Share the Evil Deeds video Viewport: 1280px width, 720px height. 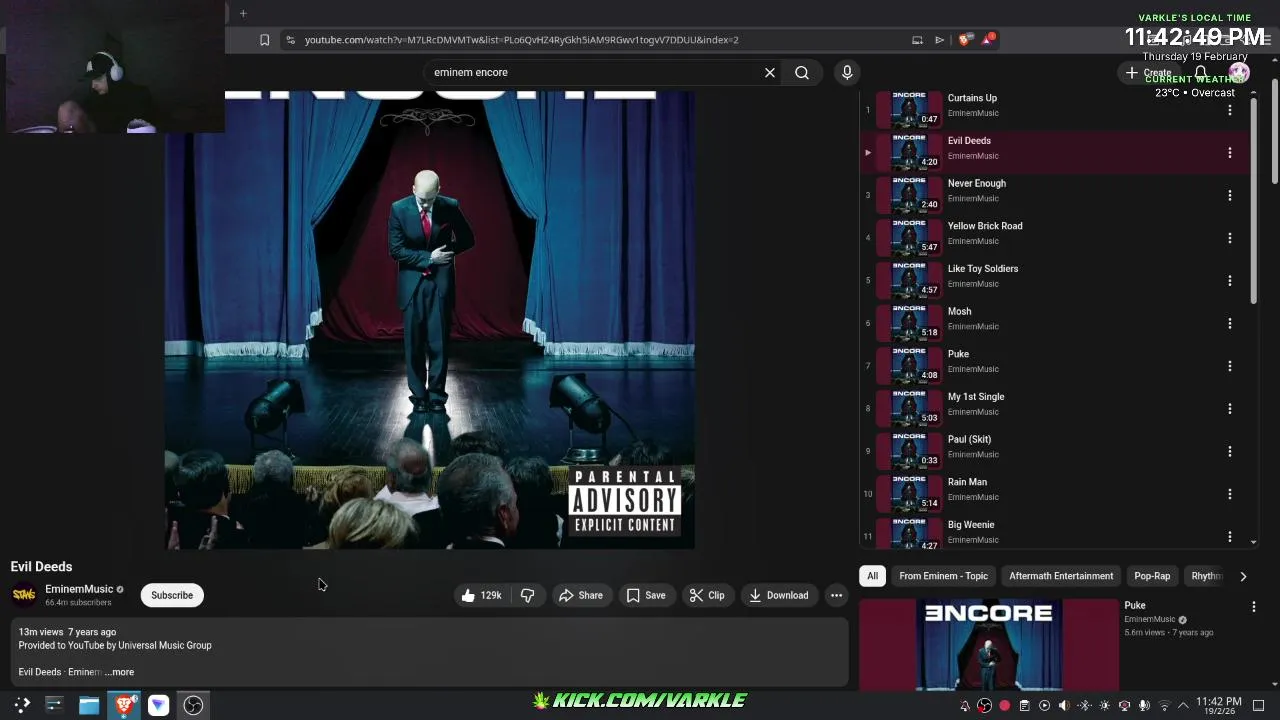(x=581, y=595)
